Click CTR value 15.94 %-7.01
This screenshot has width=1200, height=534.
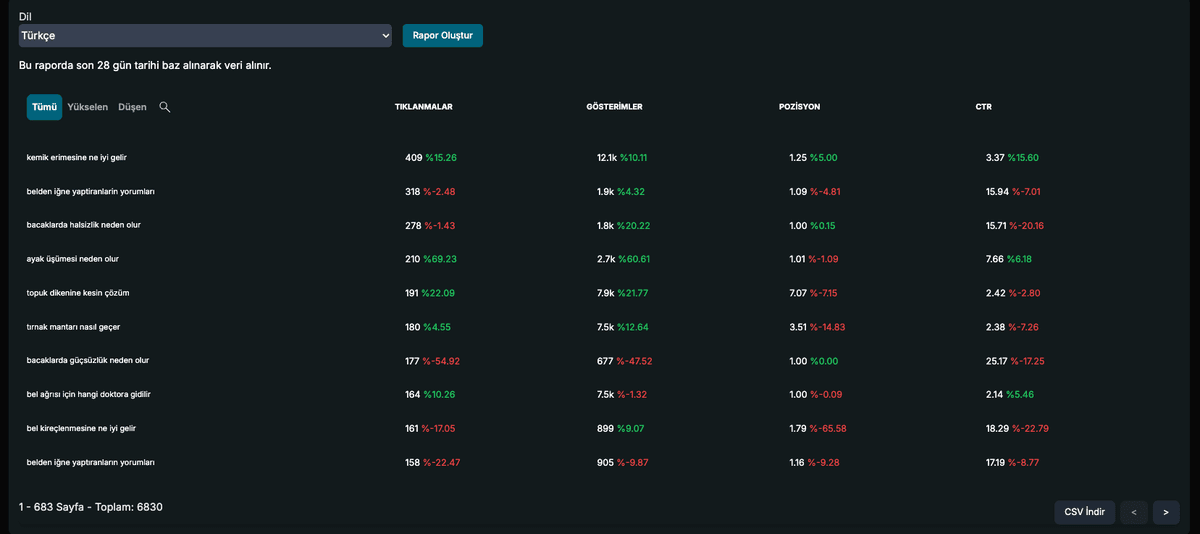(x=1013, y=191)
